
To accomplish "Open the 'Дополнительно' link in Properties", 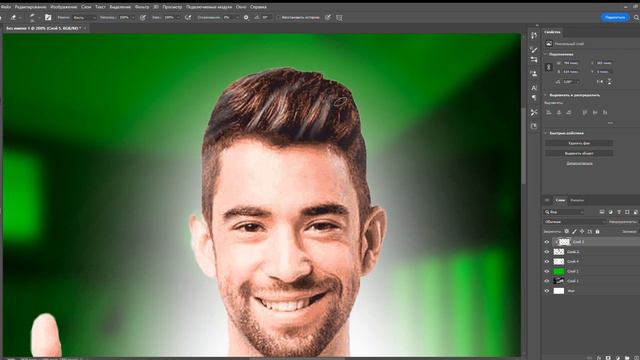I will (579, 163).
